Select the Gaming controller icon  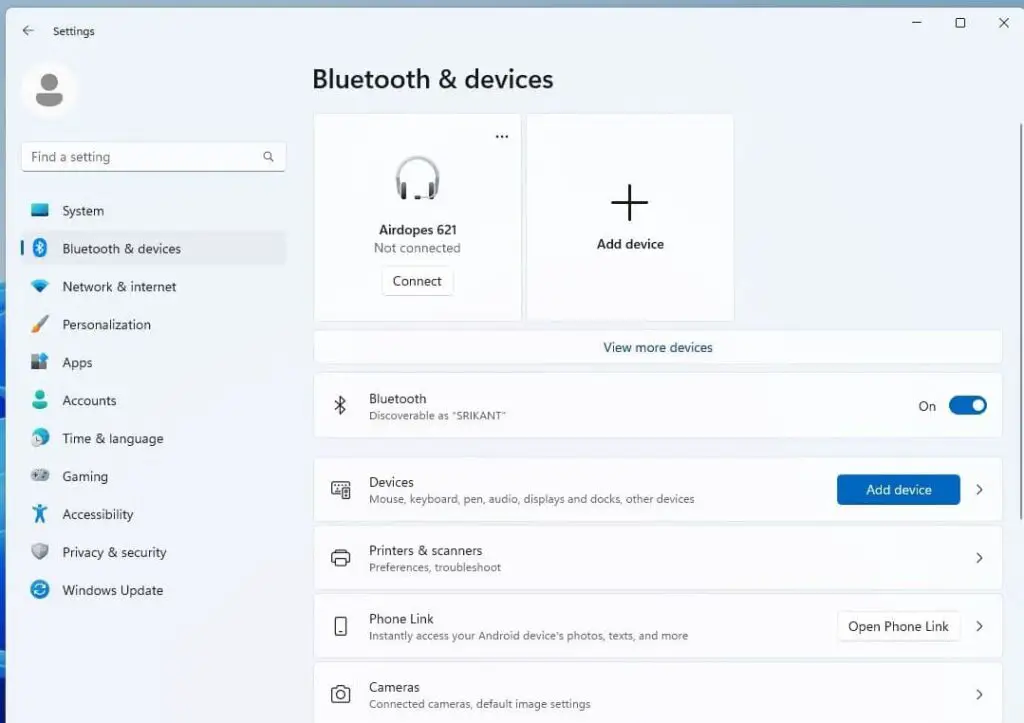(x=39, y=476)
